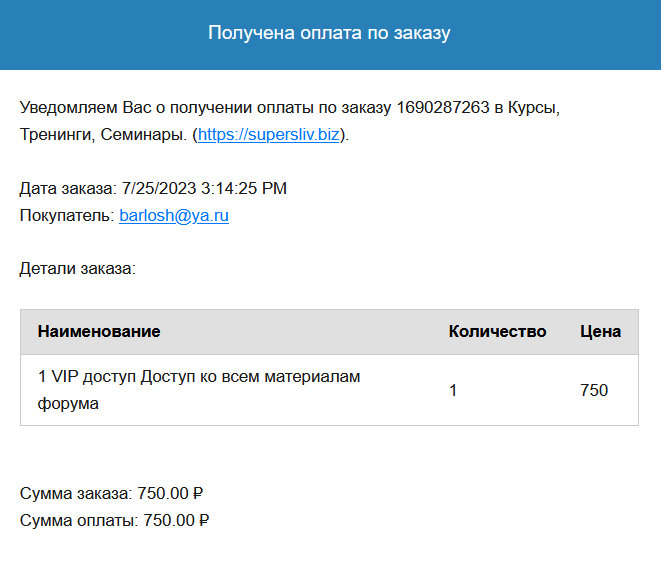The width and height of the screenshot is (661, 580).
Task: Open the https://supersliv.biz link
Action: tap(269, 134)
